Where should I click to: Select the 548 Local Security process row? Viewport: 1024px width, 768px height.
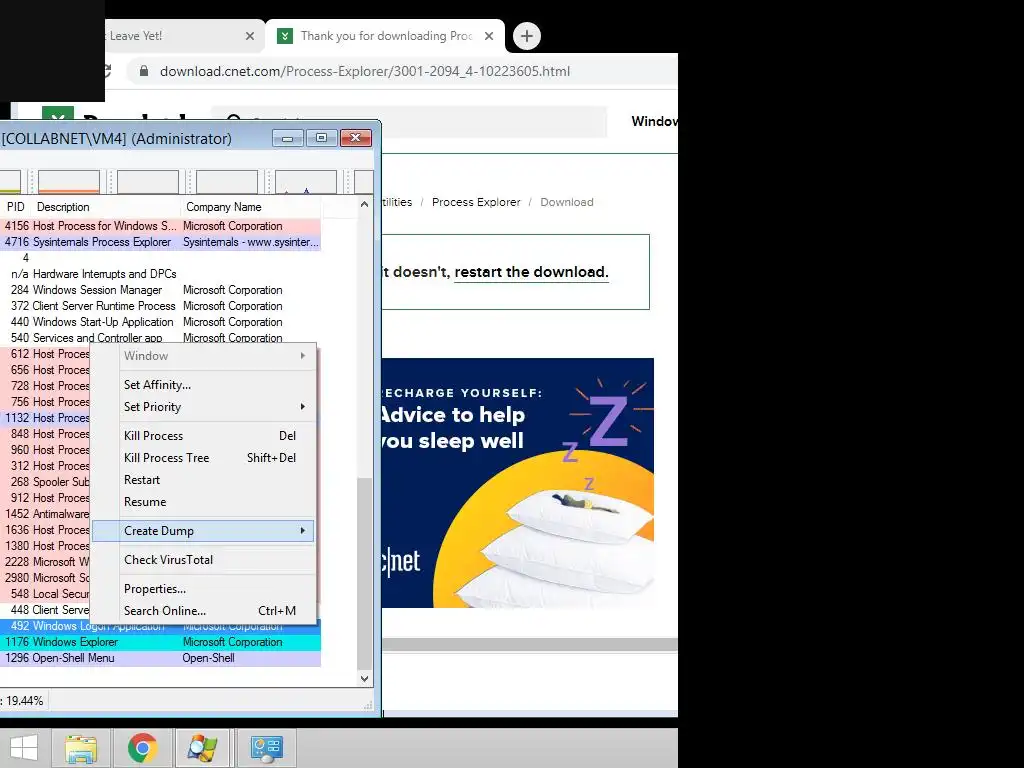point(44,594)
